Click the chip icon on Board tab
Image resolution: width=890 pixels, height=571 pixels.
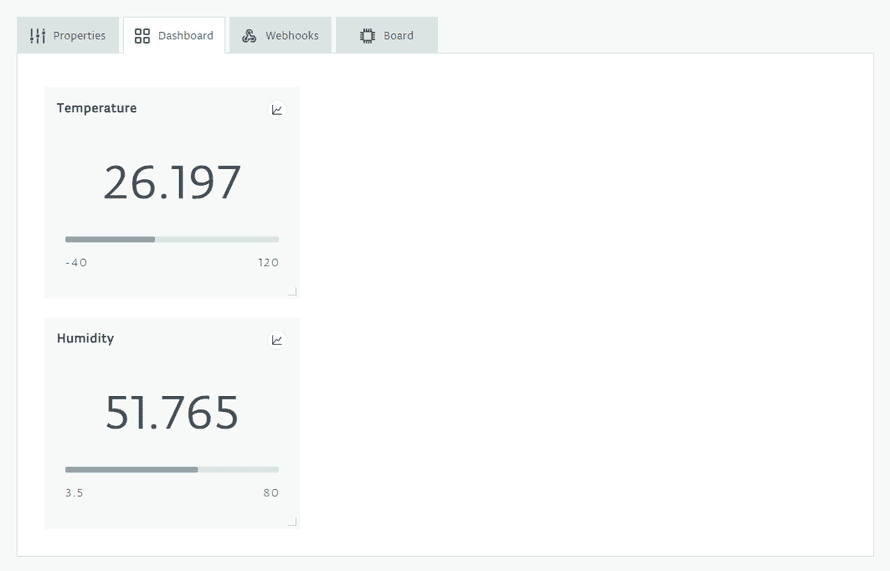pyautogui.click(x=367, y=36)
